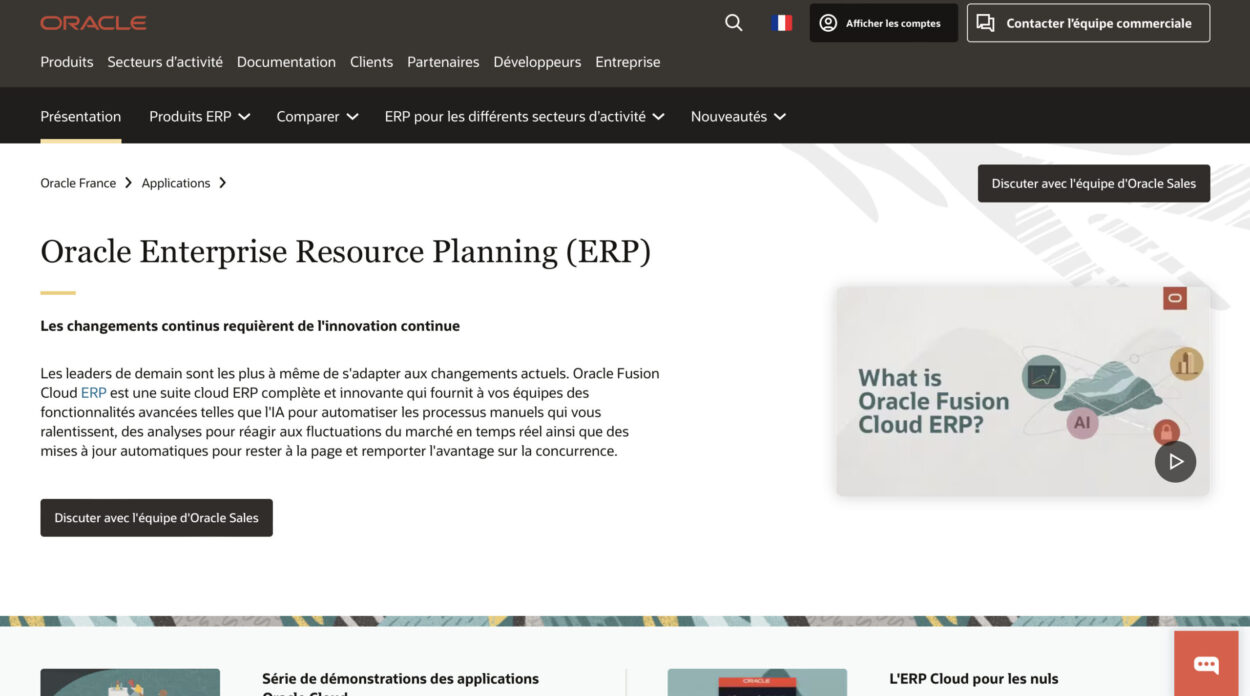Switch to the Présentation tab

pos(80,116)
